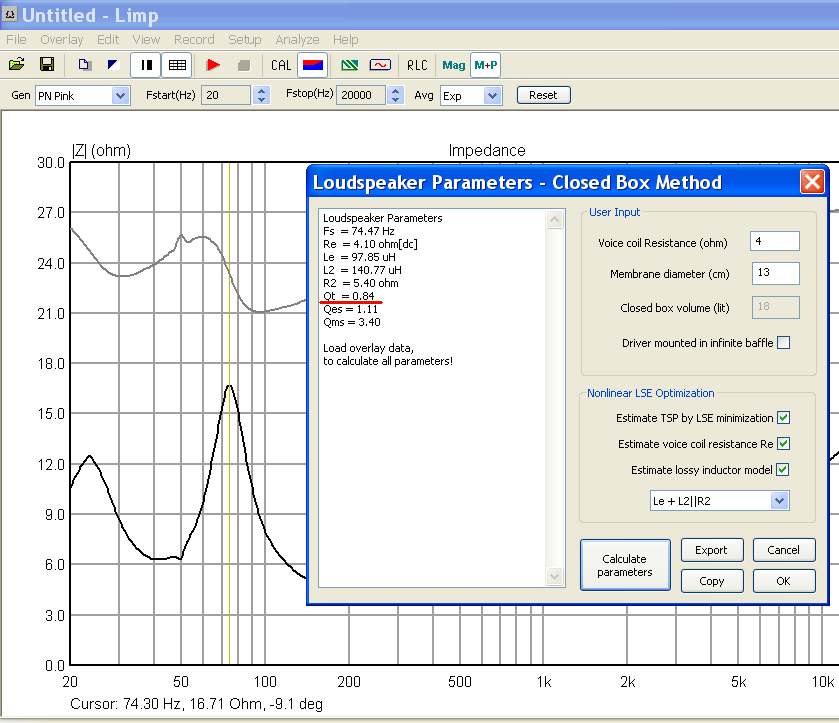839x723 pixels.
Task: Click the CAL calibrate toolbar button
Action: tap(281, 65)
